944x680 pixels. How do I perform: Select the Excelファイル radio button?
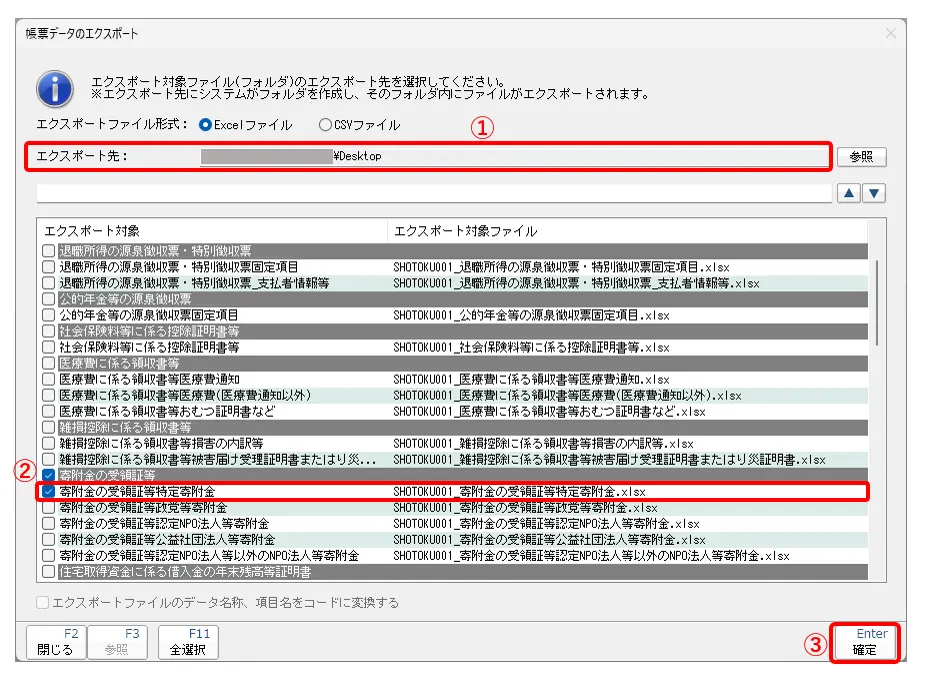pos(206,125)
